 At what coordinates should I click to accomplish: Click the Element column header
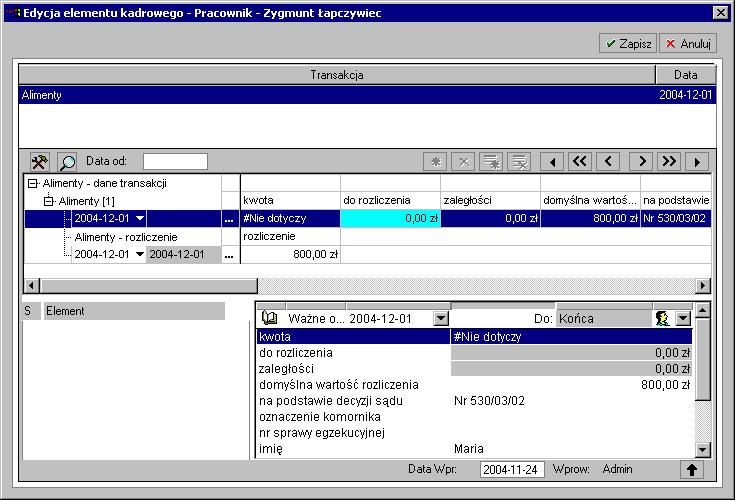[135, 311]
